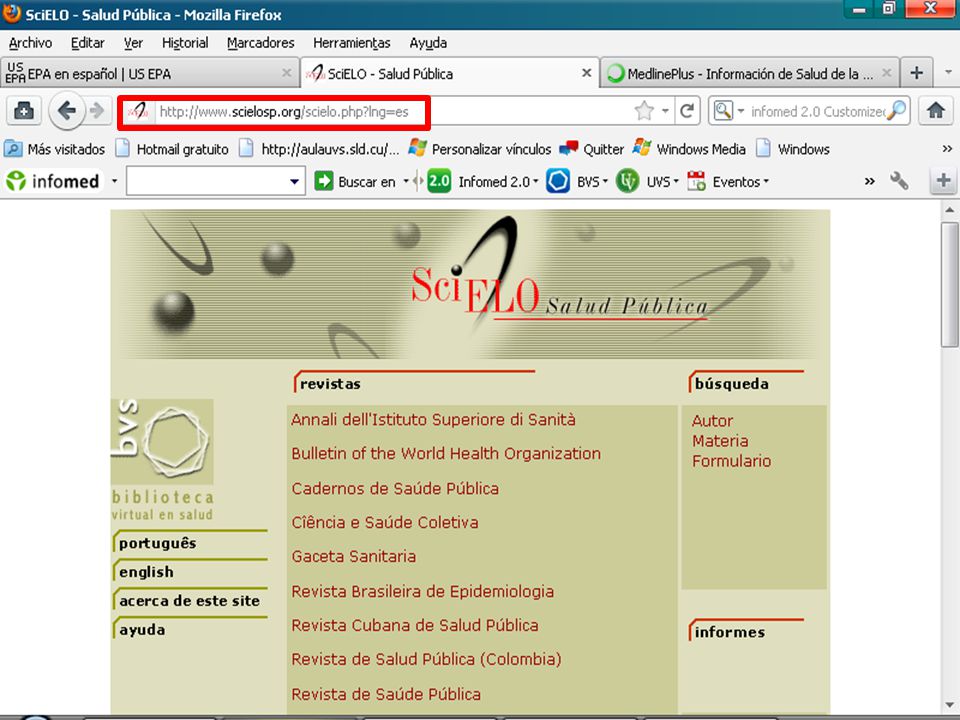Reload the page with the refresh icon
The width and height of the screenshot is (960, 720).
pos(687,111)
